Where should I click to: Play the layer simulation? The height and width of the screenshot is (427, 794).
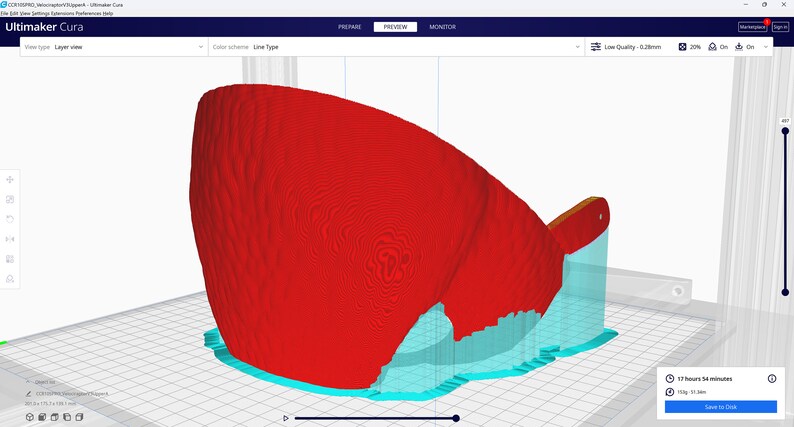(x=286, y=418)
